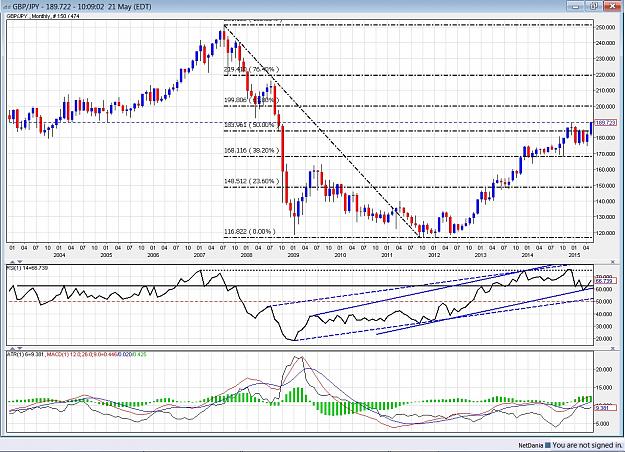
Task: Close the RSI indicator panel
Action: (x=613, y=262)
